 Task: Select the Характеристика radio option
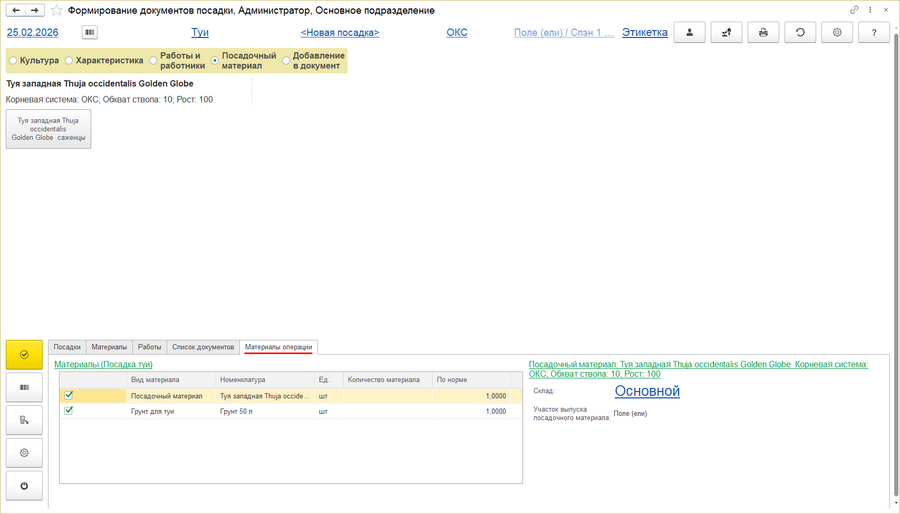pos(104,60)
